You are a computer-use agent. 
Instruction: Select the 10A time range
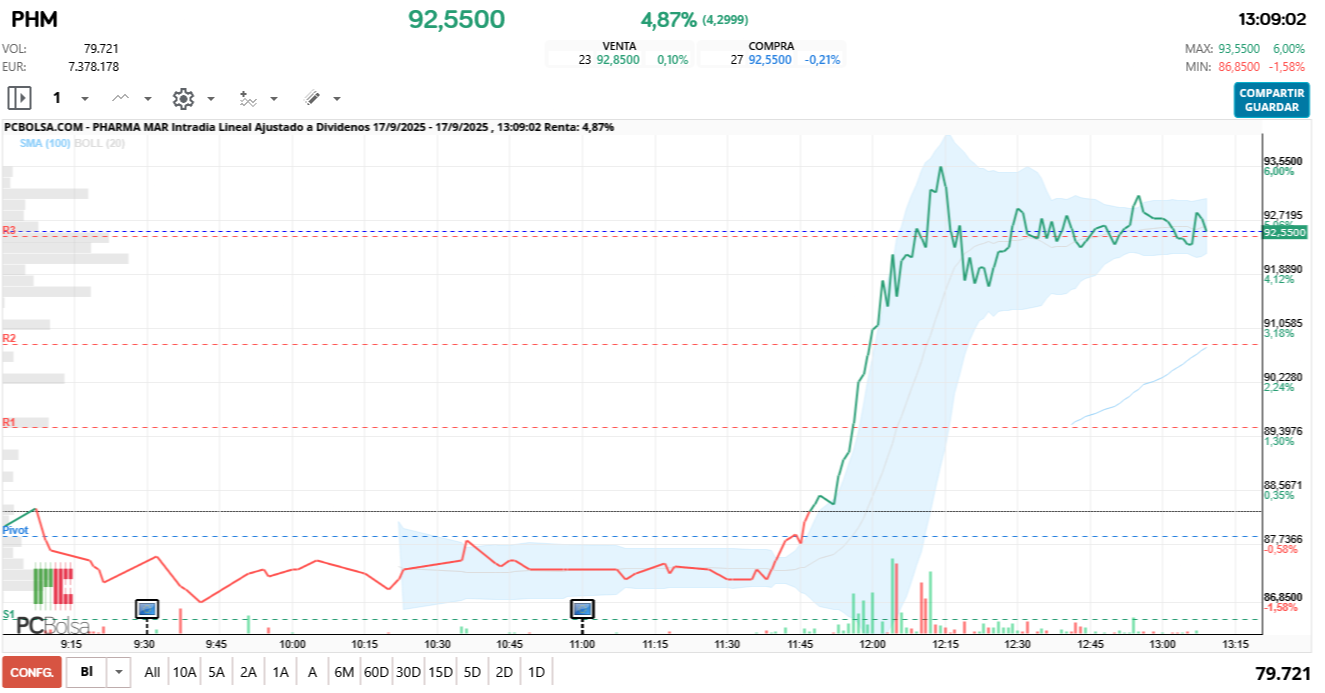click(x=184, y=672)
